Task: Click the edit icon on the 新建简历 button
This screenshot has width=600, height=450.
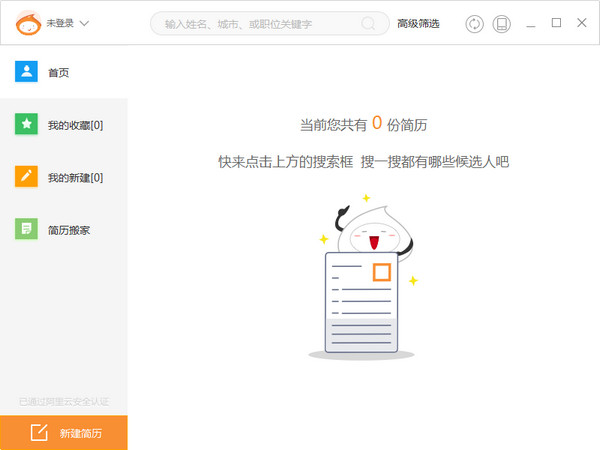Action: (x=39, y=433)
